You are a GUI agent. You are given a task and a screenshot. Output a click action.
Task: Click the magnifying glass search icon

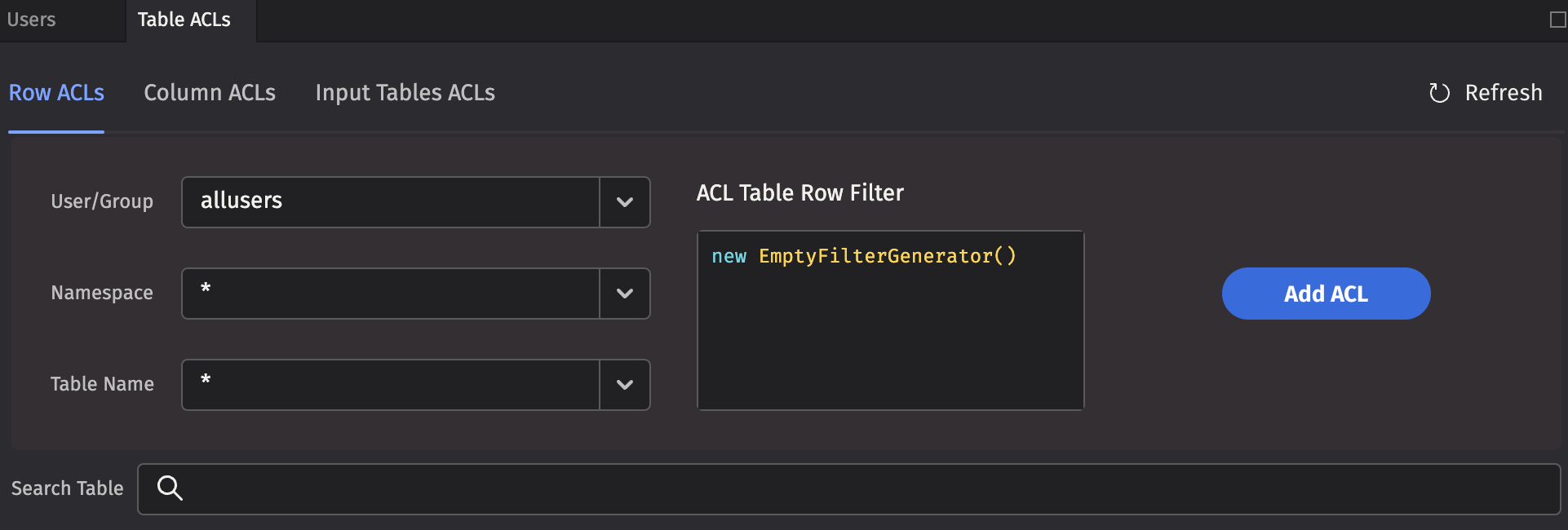(170, 488)
